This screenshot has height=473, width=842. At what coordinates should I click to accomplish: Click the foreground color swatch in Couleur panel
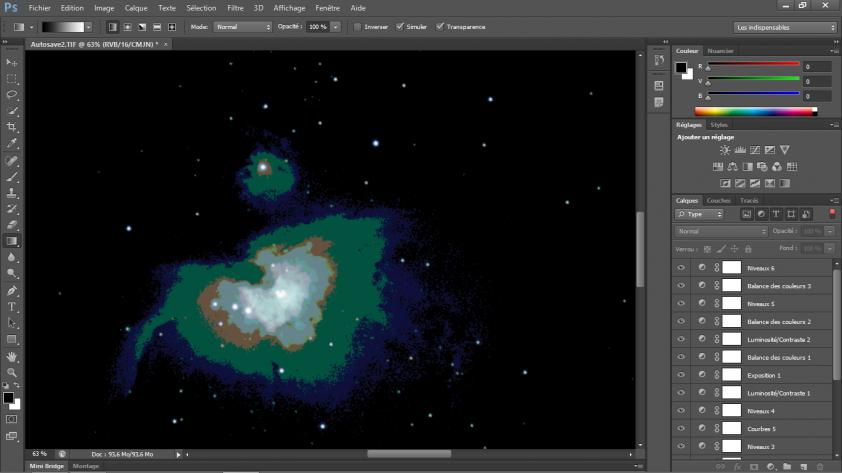click(x=681, y=67)
